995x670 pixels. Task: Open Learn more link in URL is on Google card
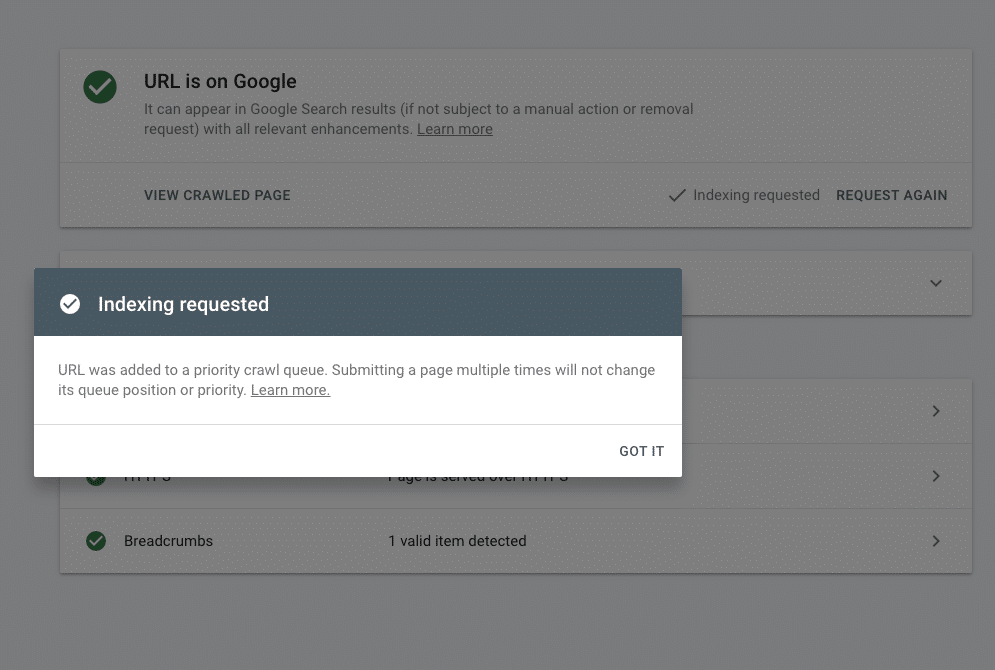(454, 129)
